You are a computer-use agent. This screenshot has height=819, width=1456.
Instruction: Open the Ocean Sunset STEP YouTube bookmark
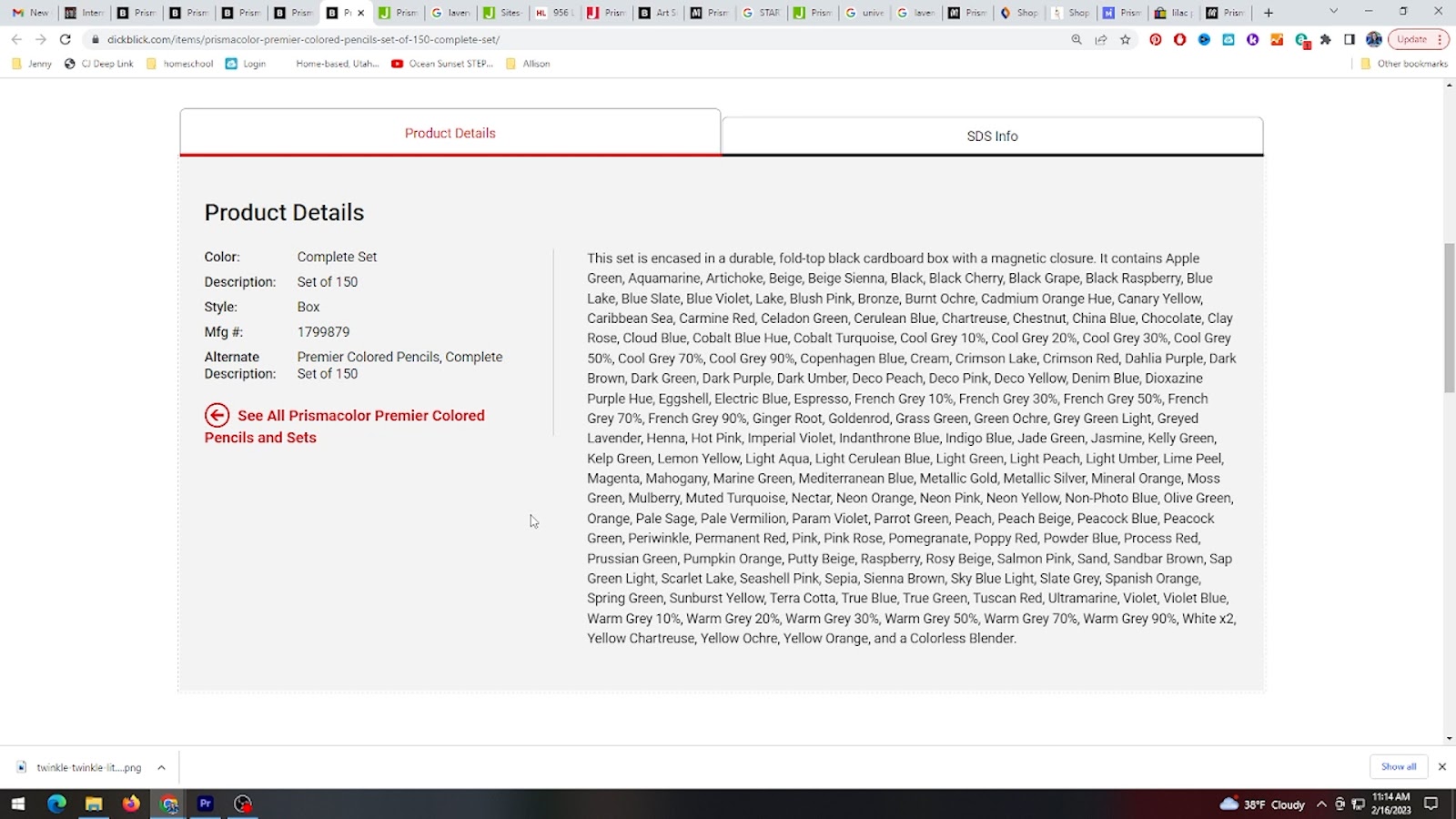point(442,64)
